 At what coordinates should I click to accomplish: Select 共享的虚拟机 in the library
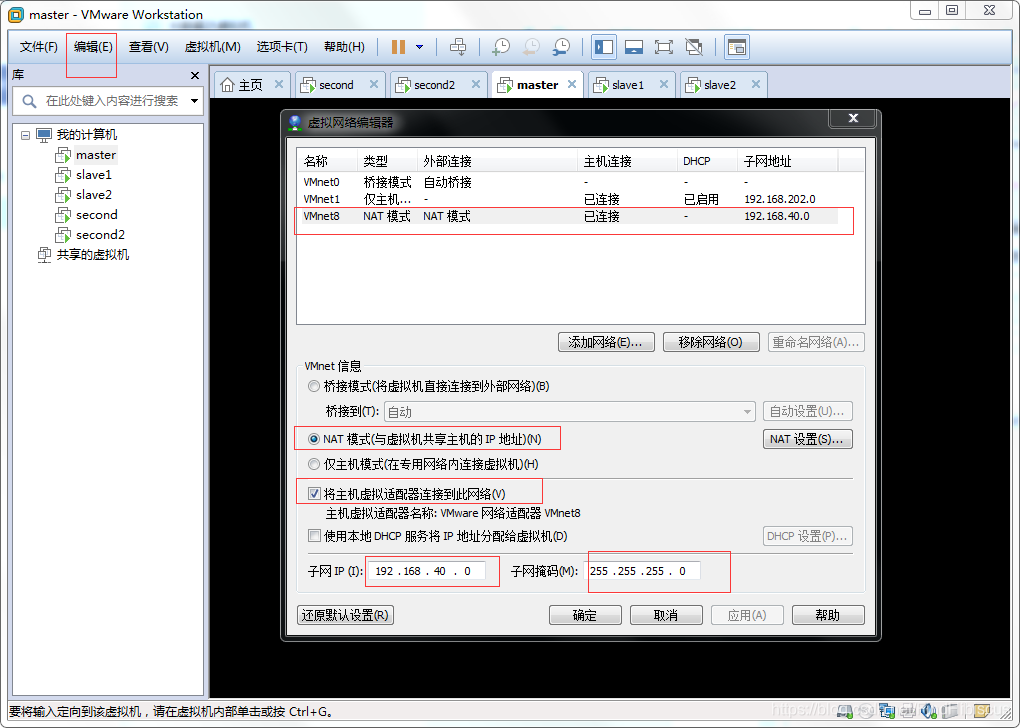click(x=92, y=254)
